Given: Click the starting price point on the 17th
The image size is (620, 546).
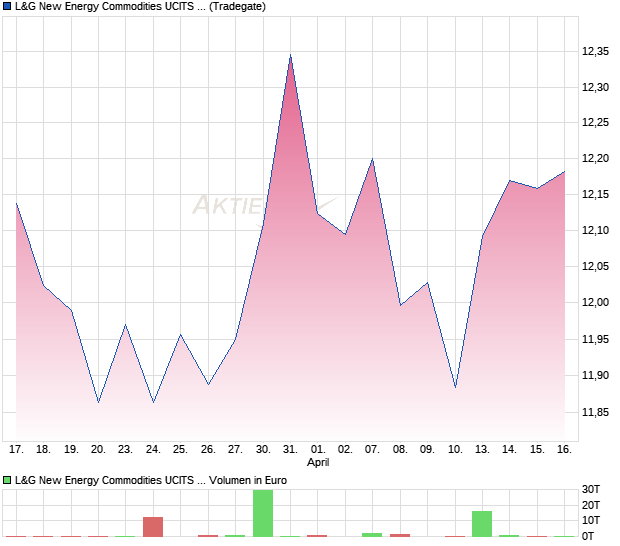Looking at the screenshot, I should pos(16,203).
